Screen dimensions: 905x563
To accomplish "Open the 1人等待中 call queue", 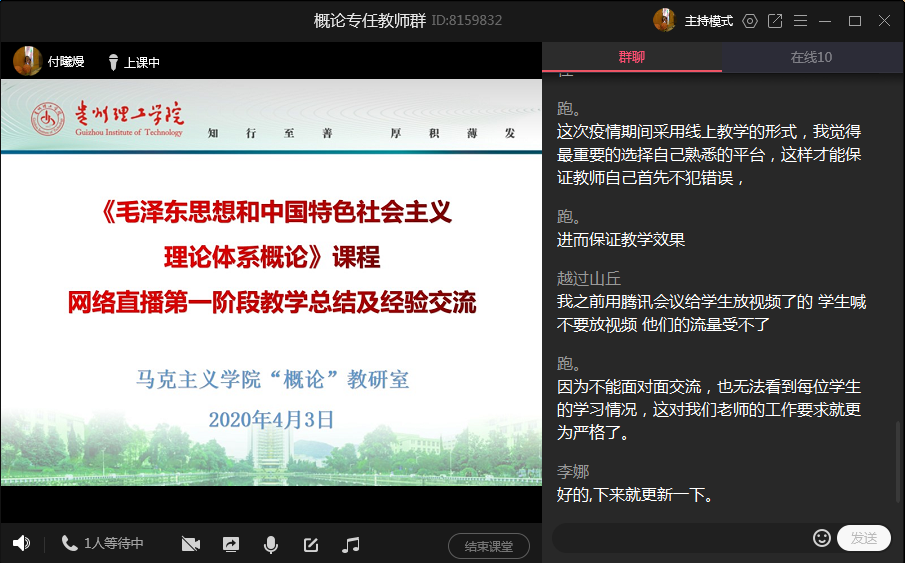I will pyautogui.click(x=103, y=543).
